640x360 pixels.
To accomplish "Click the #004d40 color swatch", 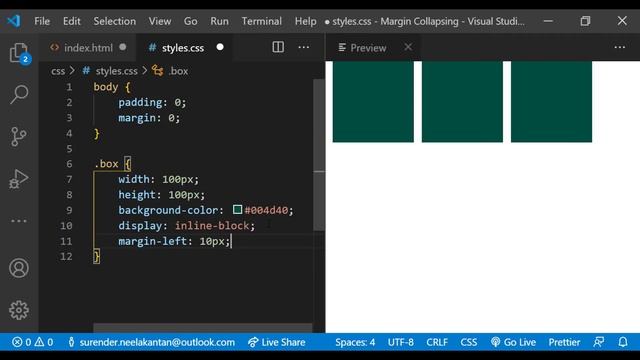I will tap(237, 210).
